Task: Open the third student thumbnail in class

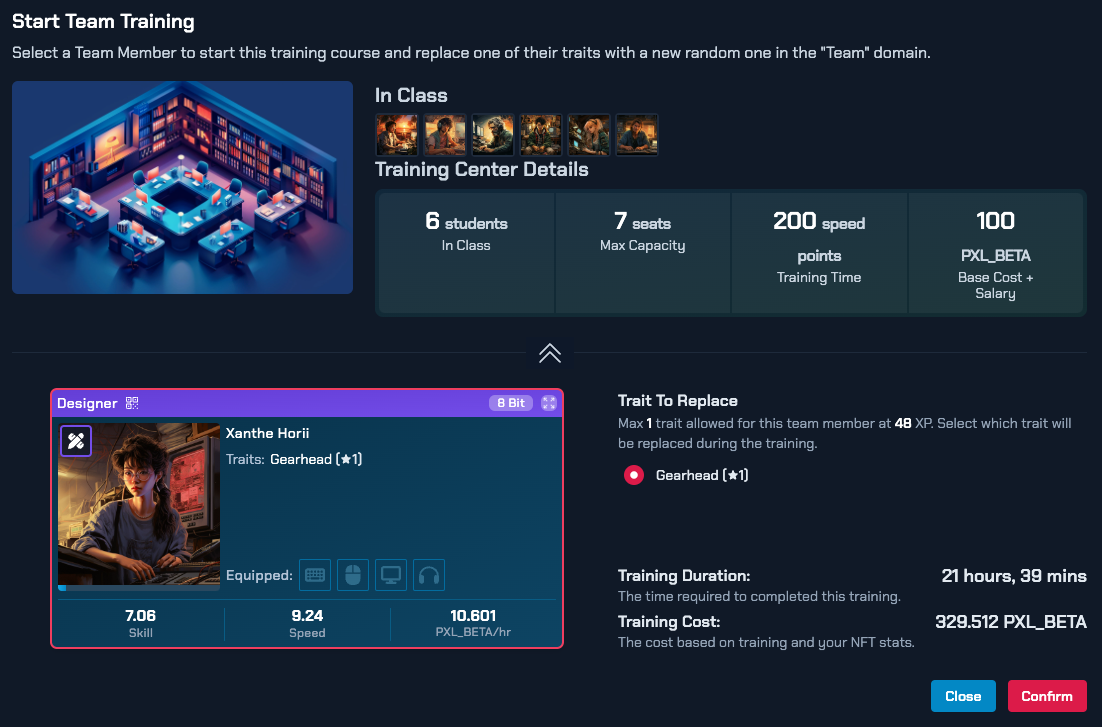Action: tap(493, 134)
